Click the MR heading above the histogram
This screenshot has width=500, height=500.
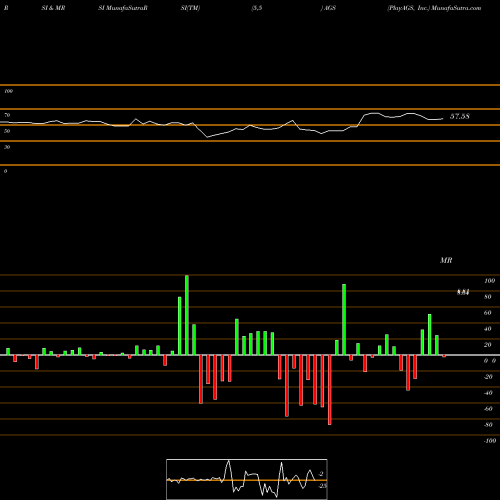pyautogui.click(x=446, y=260)
